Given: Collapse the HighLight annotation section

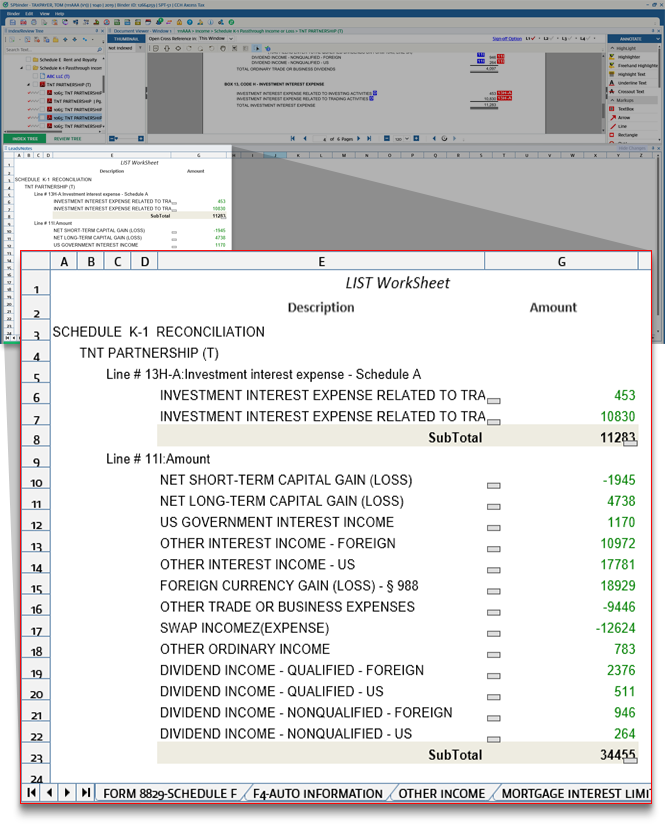Looking at the screenshot, I should tap(613, 47).
